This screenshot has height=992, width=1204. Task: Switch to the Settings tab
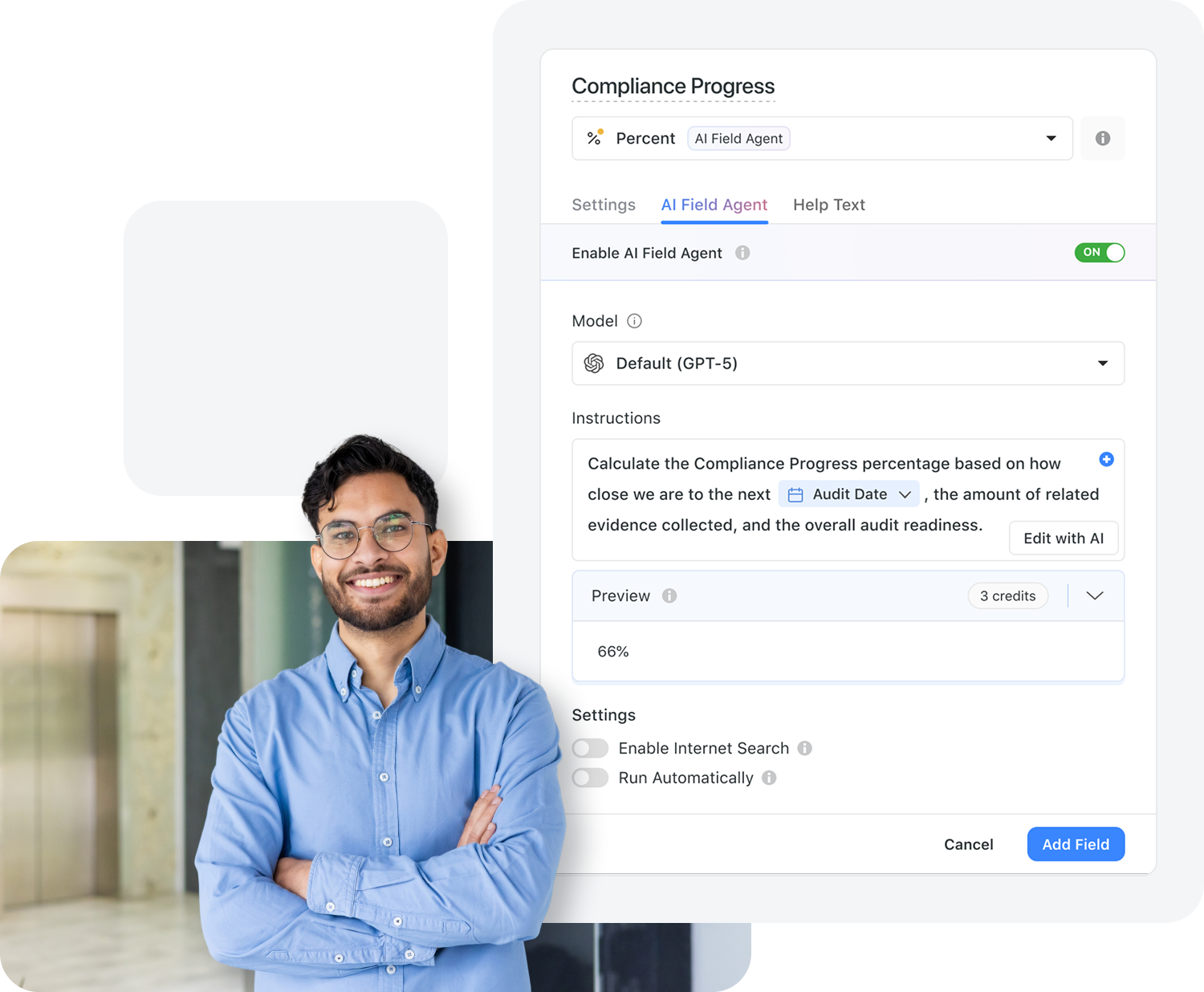(604, 205)
